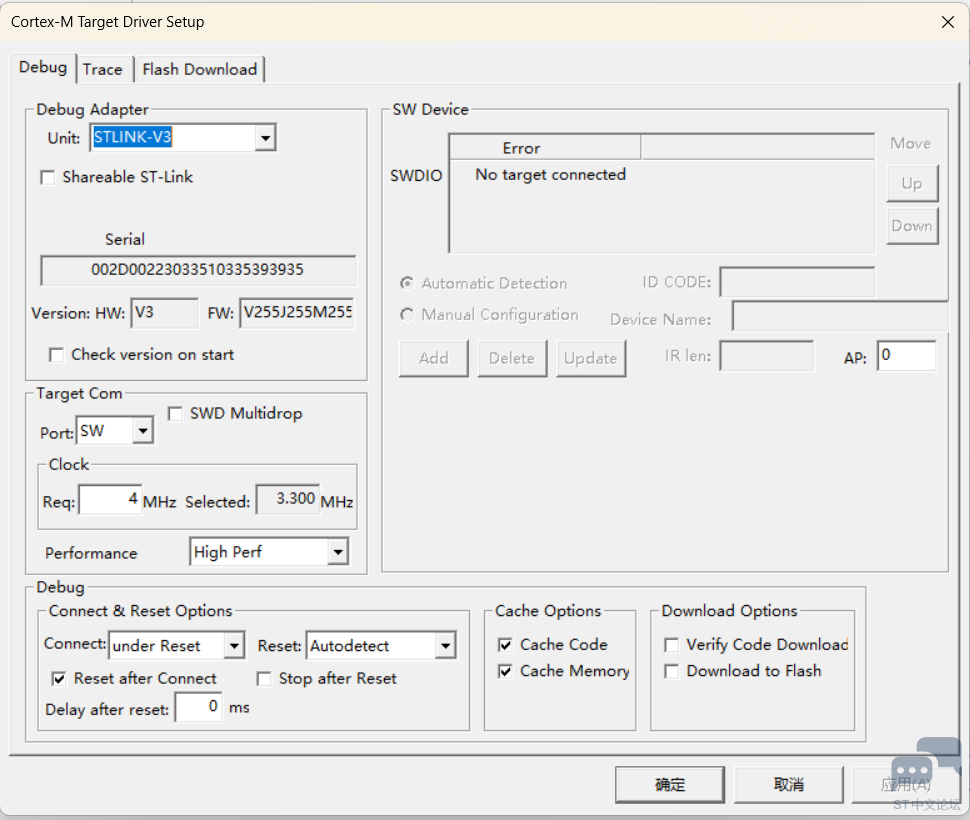Click the FW version field
Screen dimensions: 970x820
click(297, 313)
